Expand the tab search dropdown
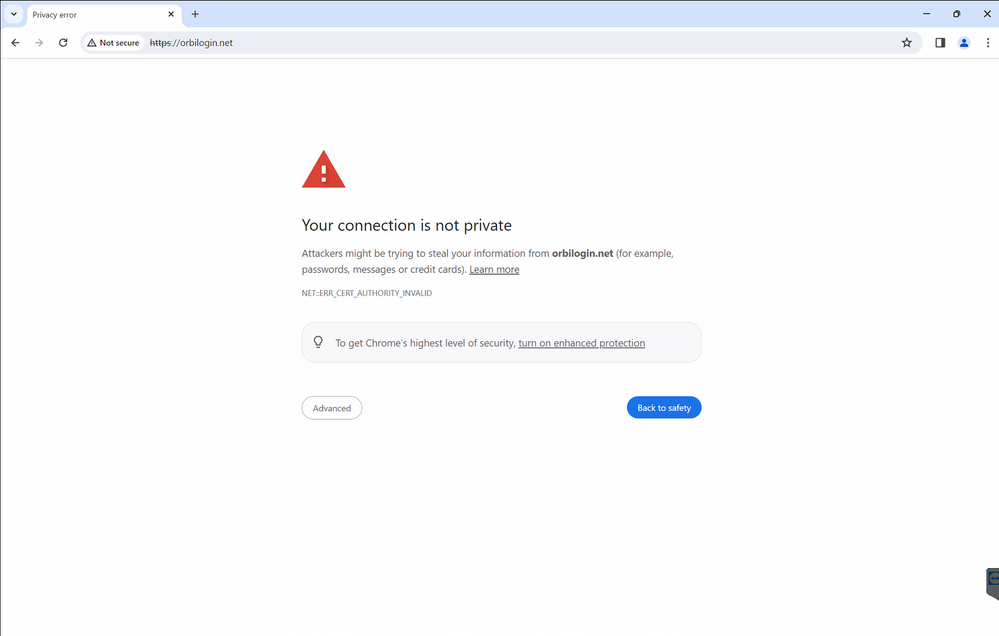This screenshot has width=999, height=636. [14, 14]
